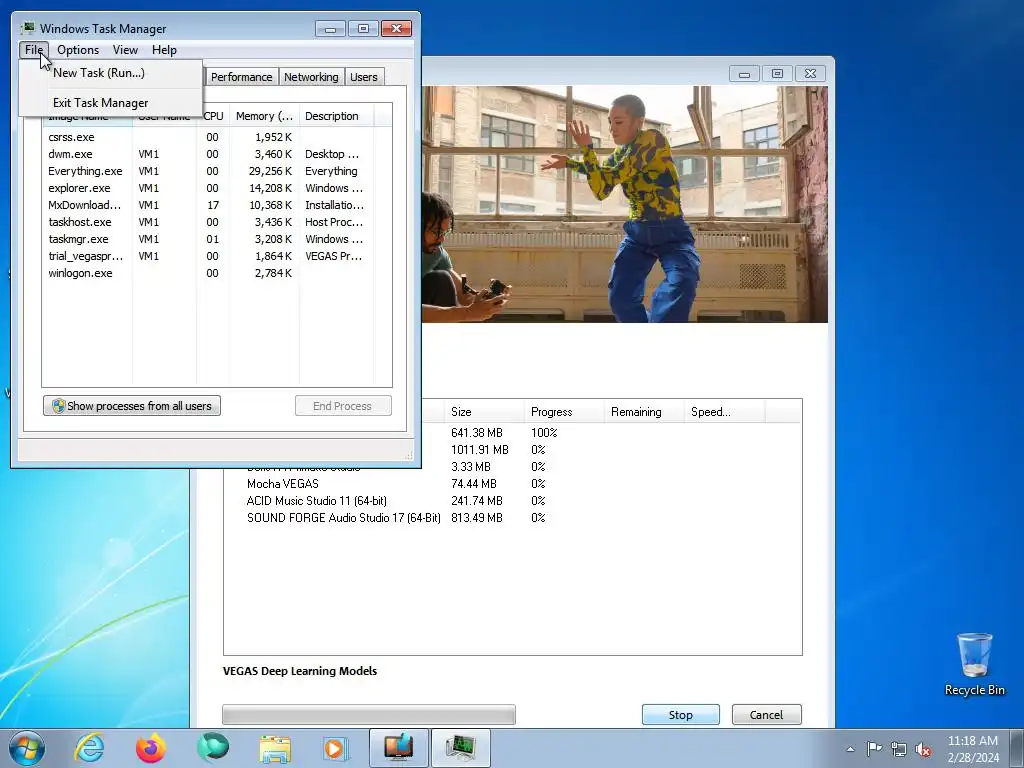The height and width of the screenshot is (768, 1024).
Task: Switch to the Users tab
Action: [x=363, y=77]
